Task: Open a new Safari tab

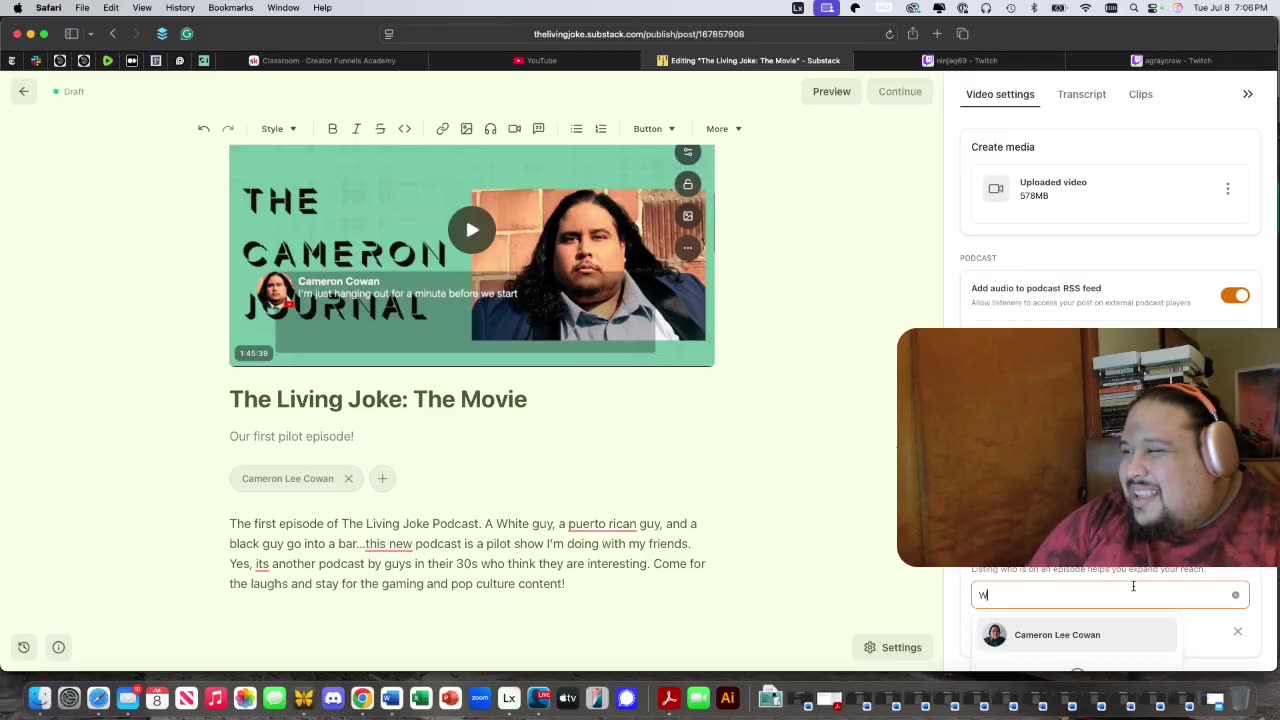Action: click(937, 34)
